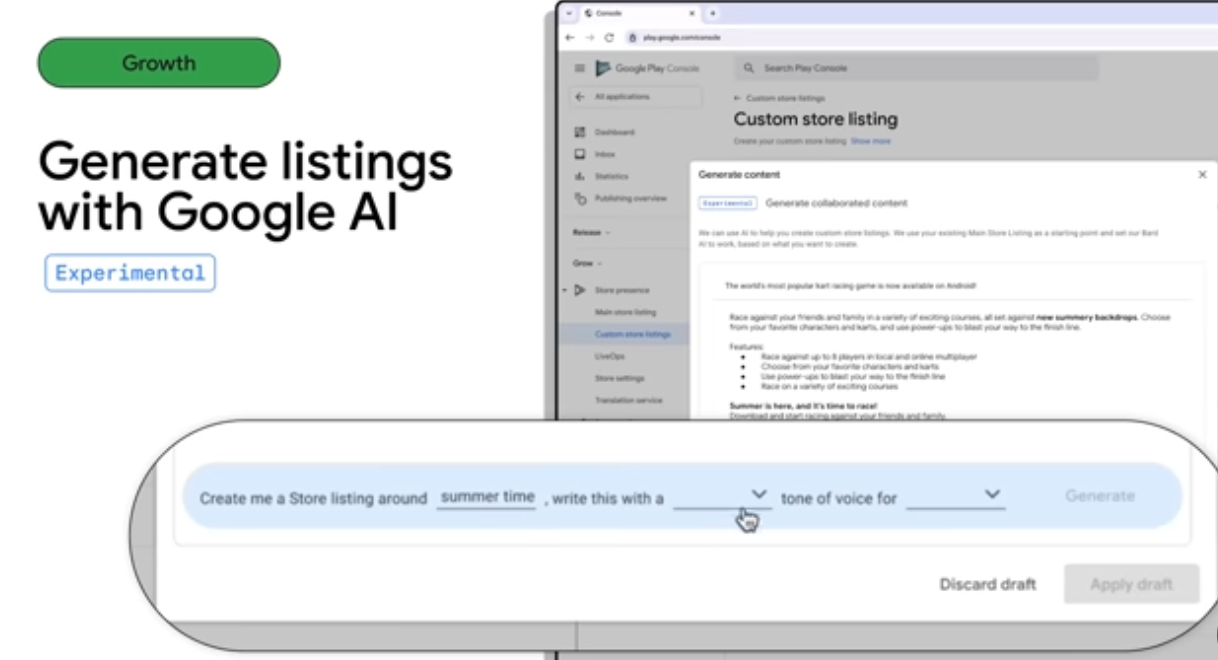1218x660 pixels.
Task: Open Store settings in the sidebar
Action: point(619,378)
